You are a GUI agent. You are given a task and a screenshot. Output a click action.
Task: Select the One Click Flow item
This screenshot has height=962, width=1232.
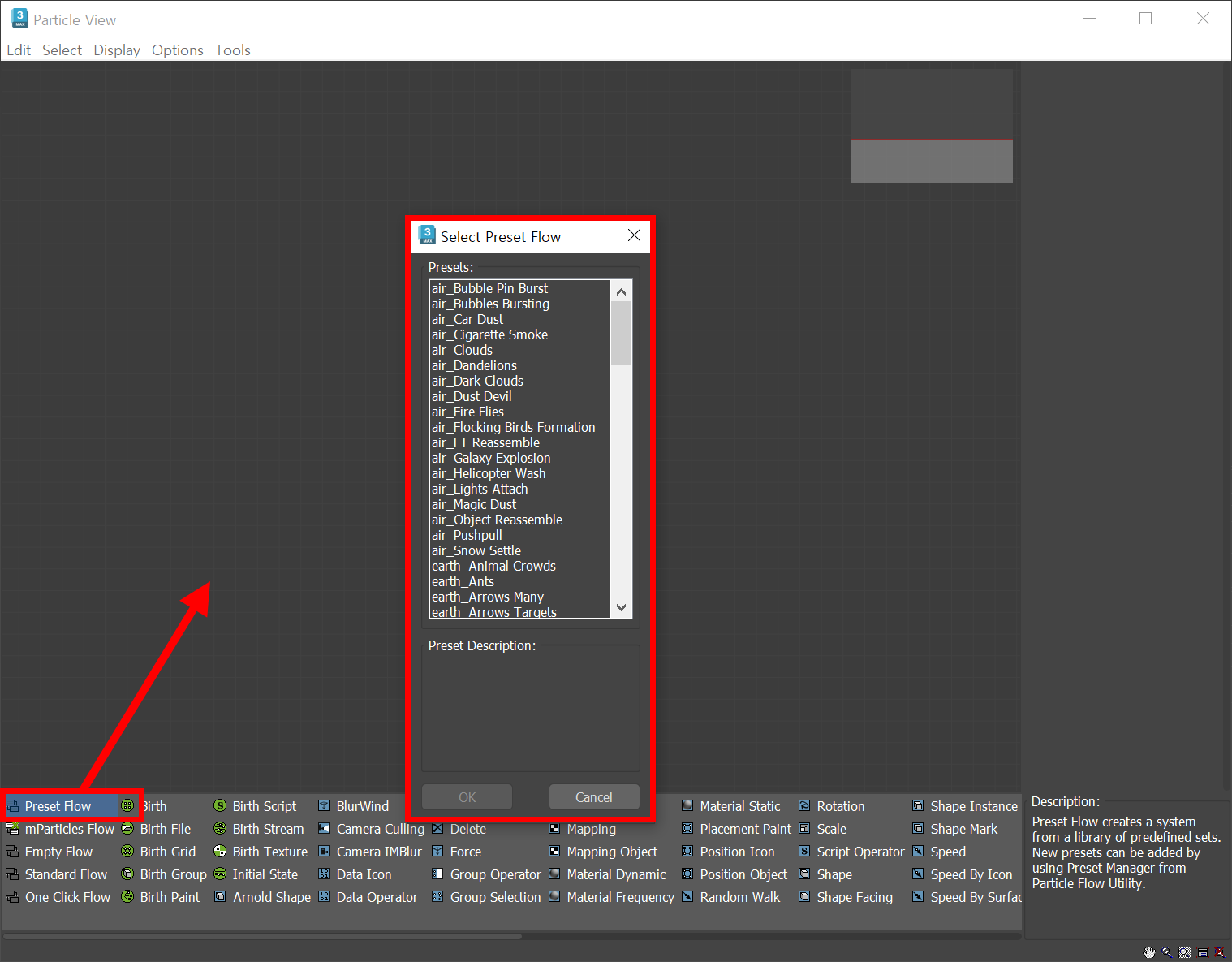58,897
